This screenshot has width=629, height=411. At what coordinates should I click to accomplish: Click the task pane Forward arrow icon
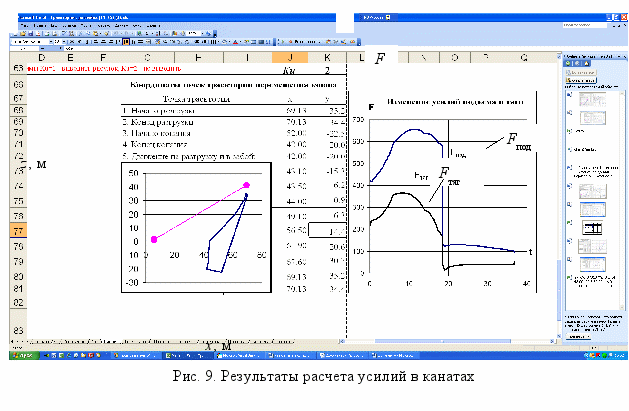tap(577, 63)
